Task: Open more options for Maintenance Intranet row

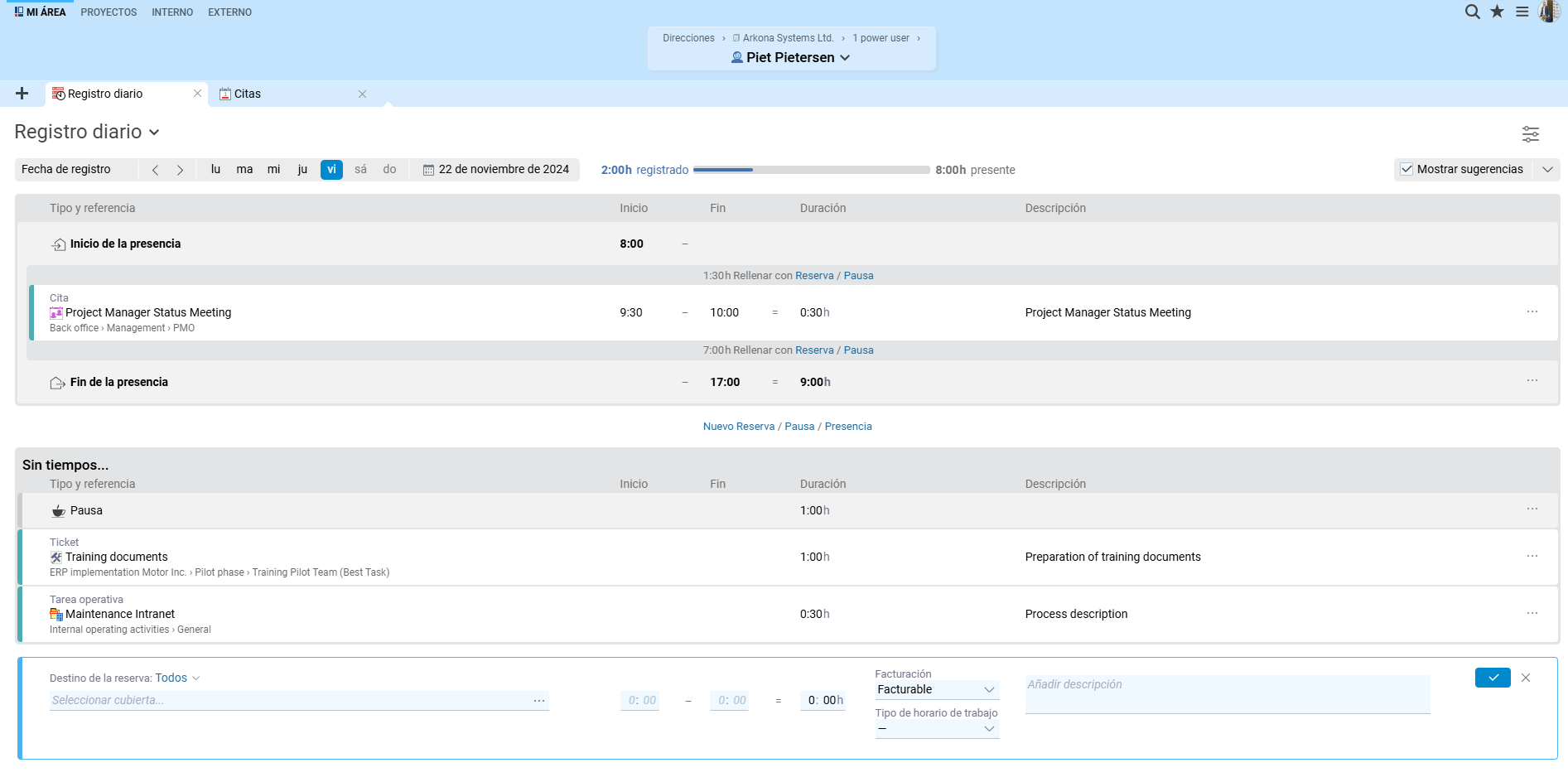Action: click(1532, 613)
